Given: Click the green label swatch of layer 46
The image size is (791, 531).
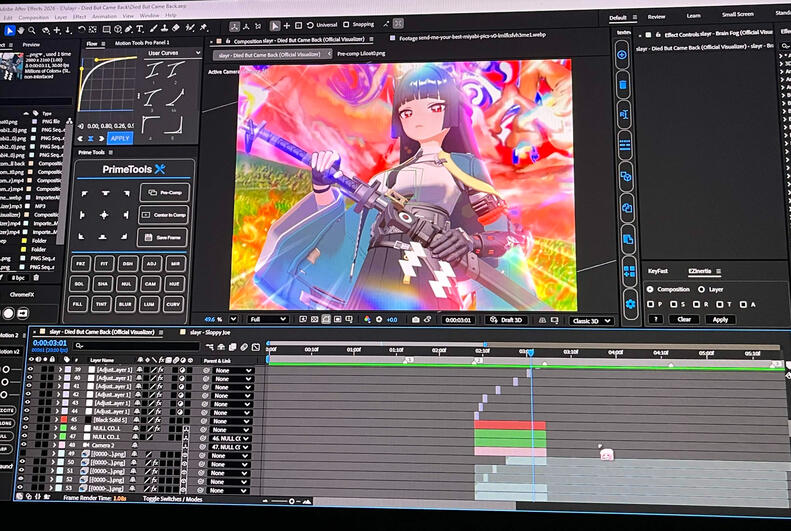Looking at the screenshot, I should (x=63, y=428).
